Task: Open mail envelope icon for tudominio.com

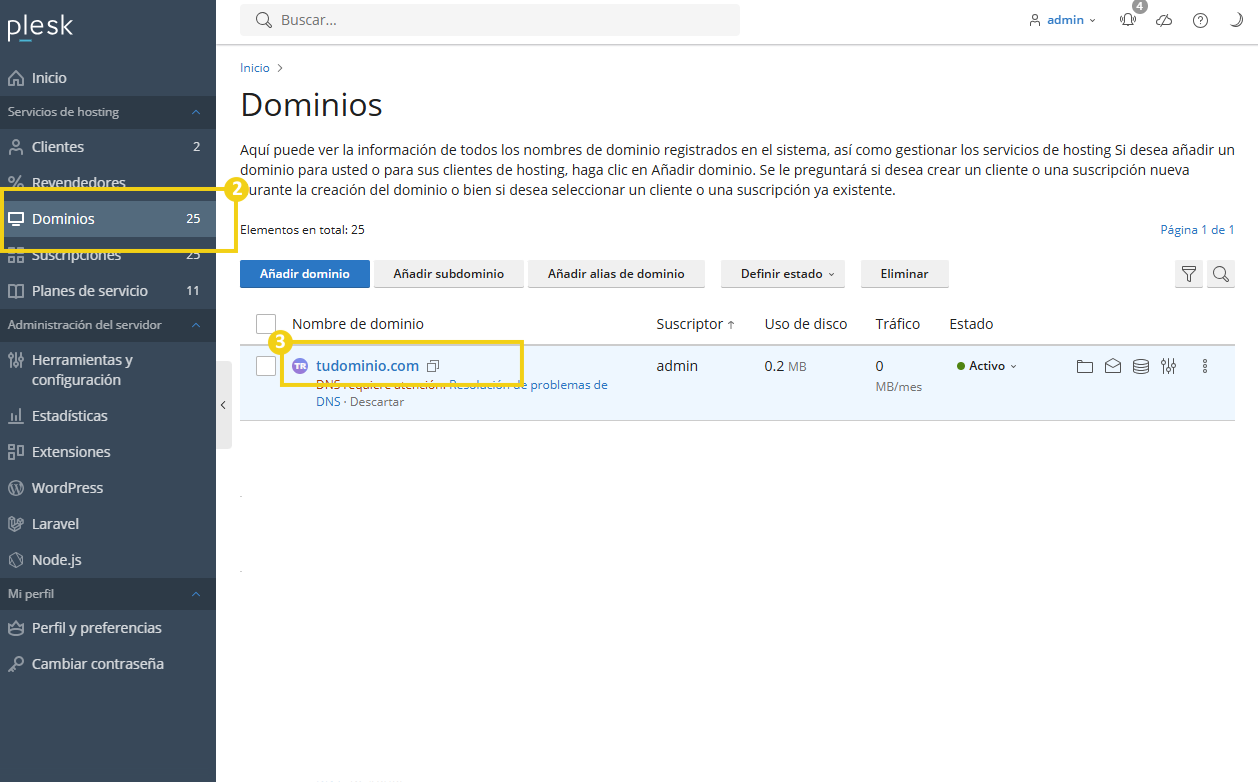Action: (x=1113, y=366)
